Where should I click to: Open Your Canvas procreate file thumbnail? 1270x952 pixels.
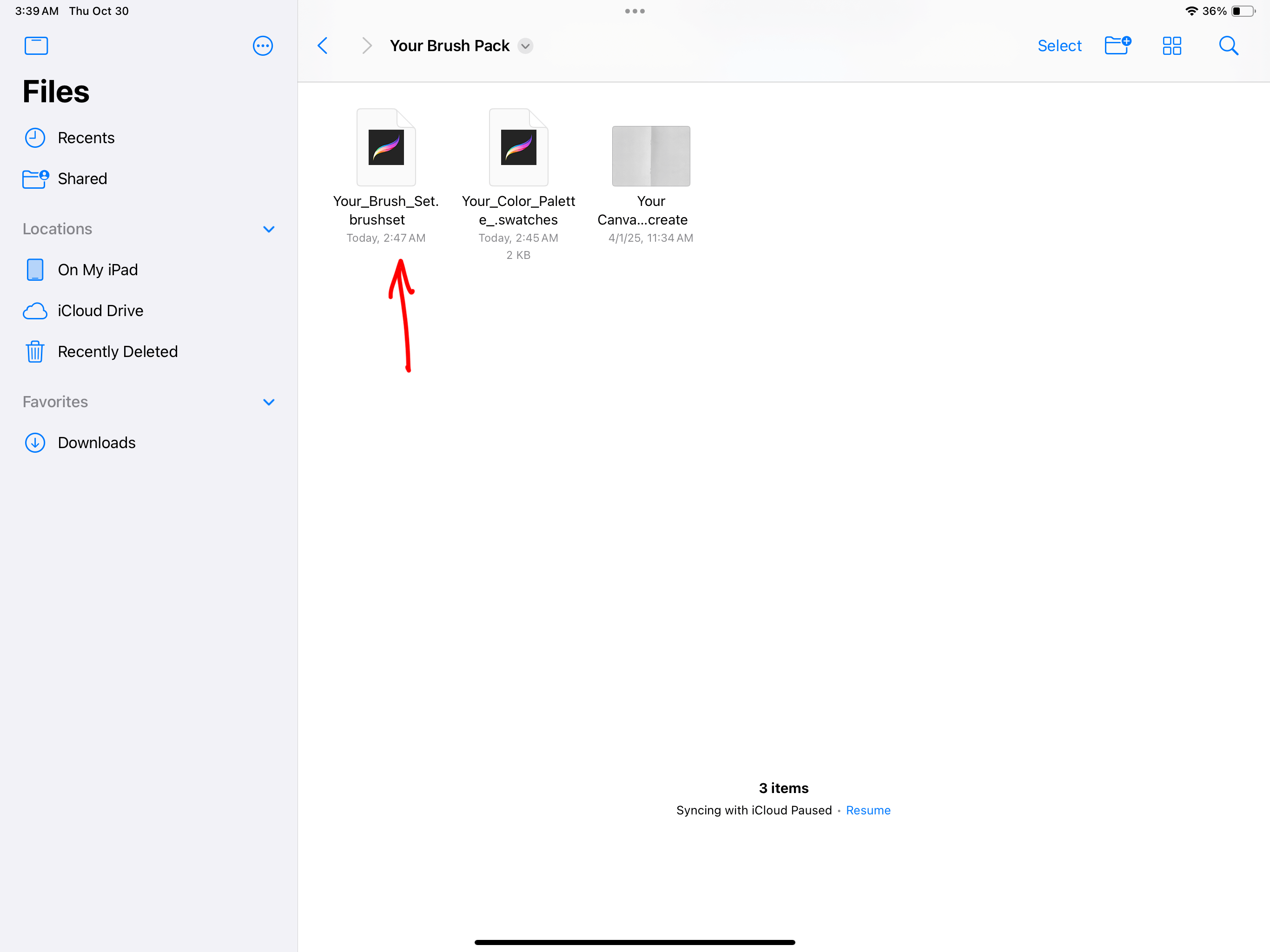pos(650,156)
